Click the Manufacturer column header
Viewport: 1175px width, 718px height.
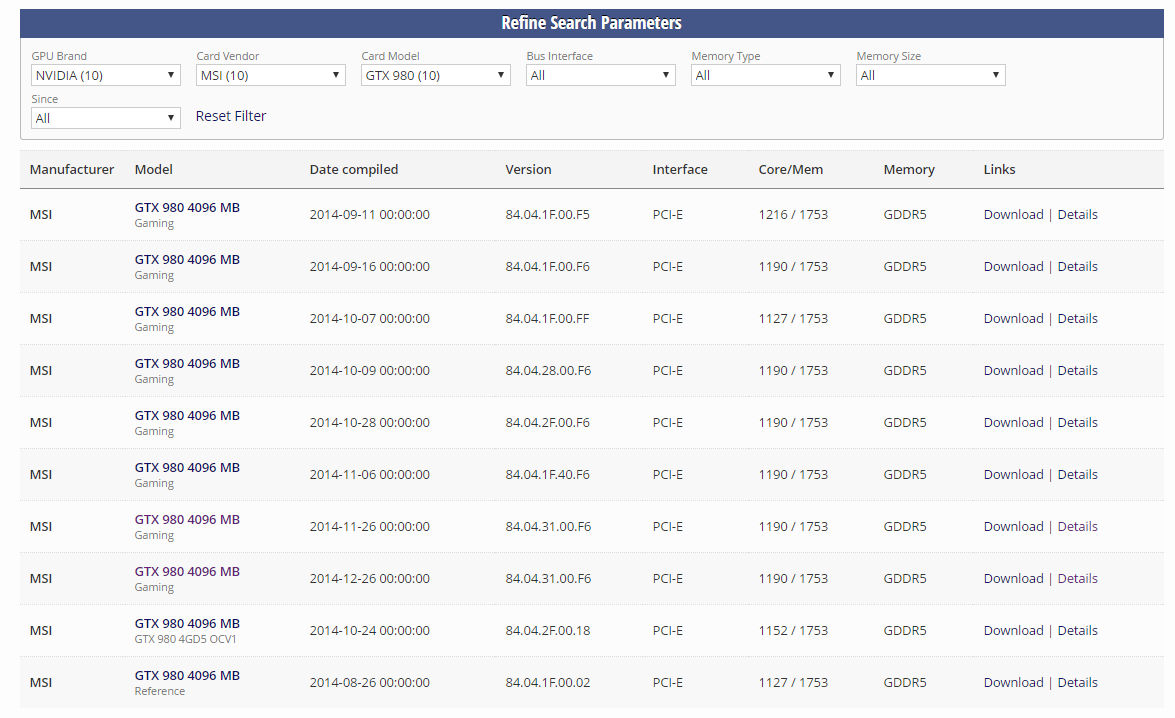(72, 169)
